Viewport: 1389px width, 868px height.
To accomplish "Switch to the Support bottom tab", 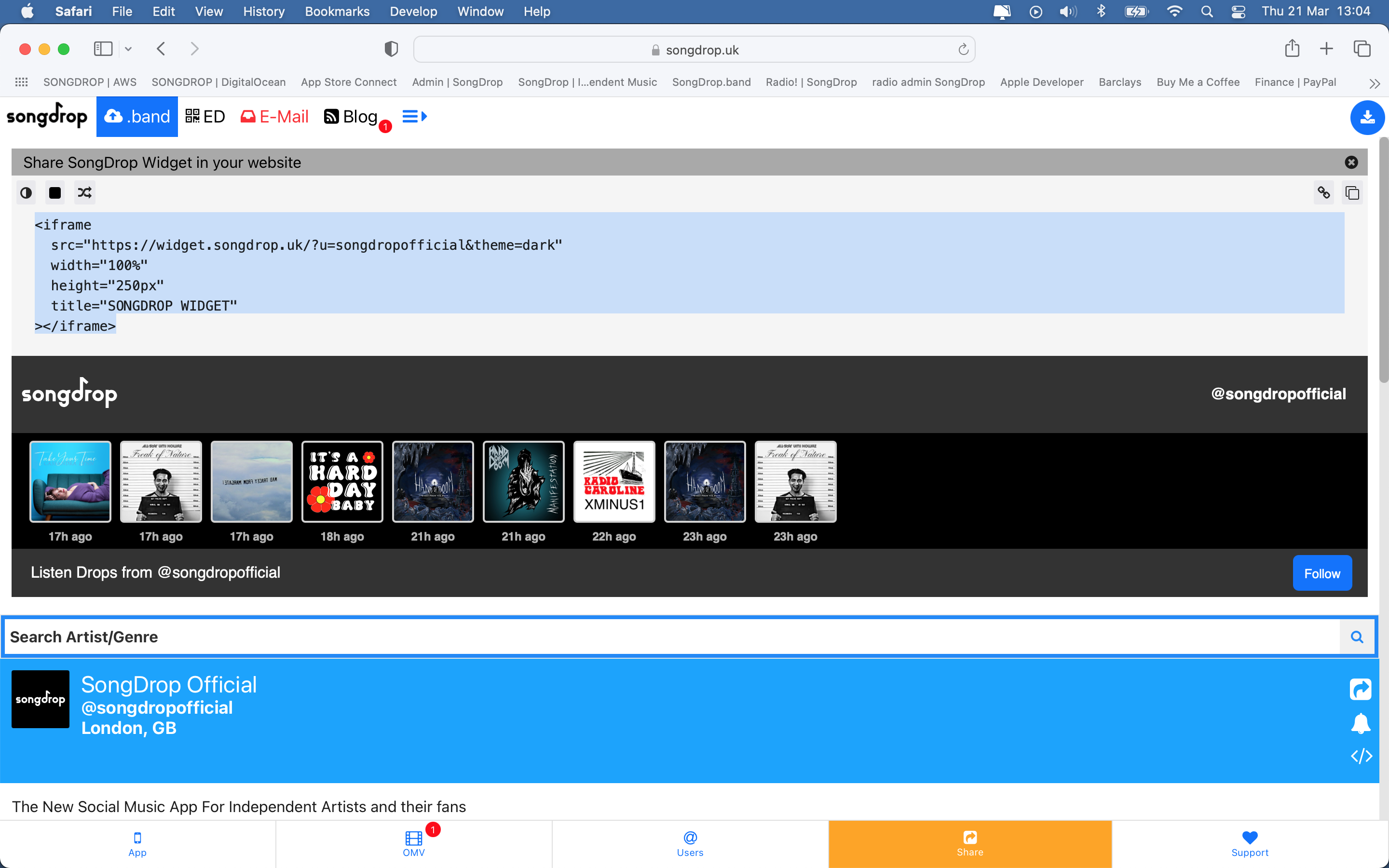I will tap(1250, 844).
